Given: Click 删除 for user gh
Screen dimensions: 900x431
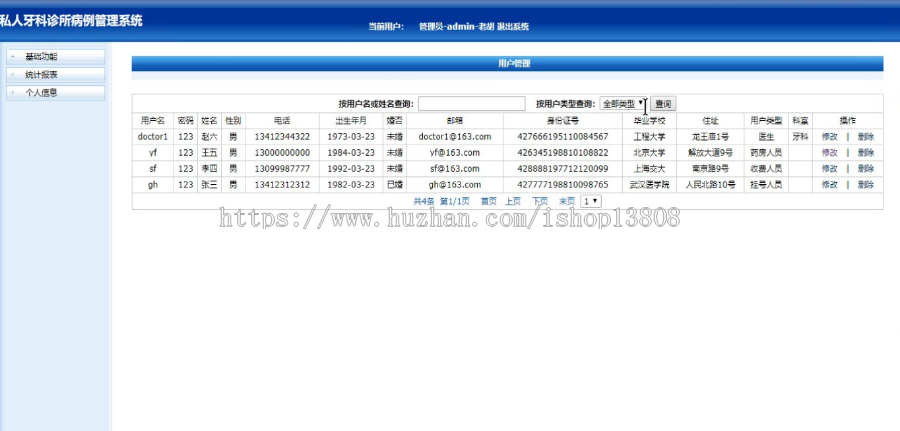Looking at the screenshot, I should click(866, 185).
